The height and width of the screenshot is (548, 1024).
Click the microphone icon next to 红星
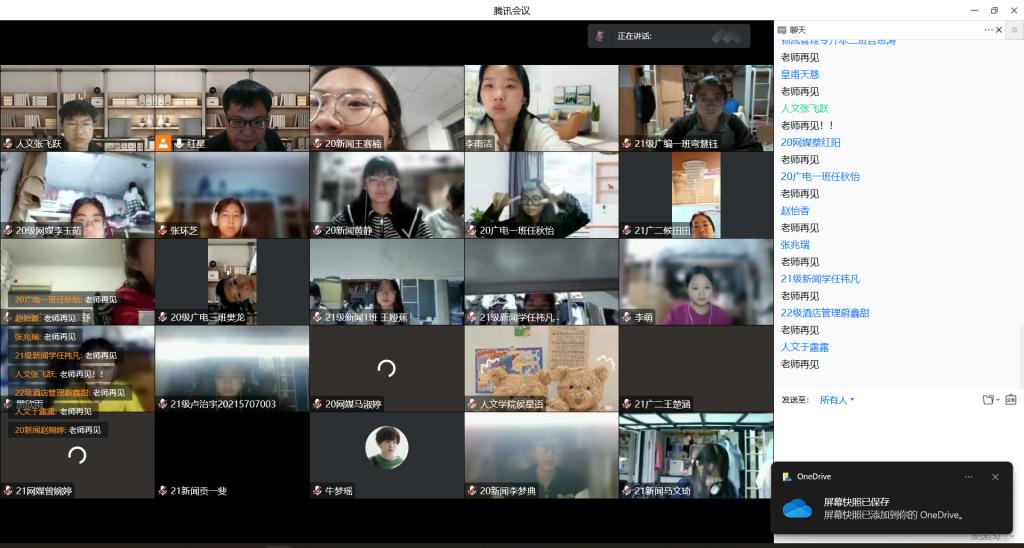[x=178, y=143]
